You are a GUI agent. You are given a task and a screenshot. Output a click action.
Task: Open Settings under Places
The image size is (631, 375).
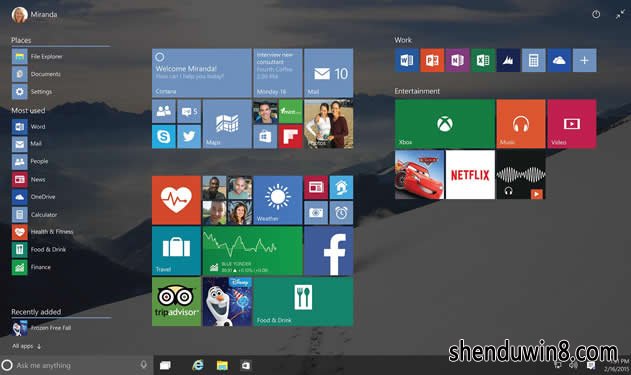[32, 92]
